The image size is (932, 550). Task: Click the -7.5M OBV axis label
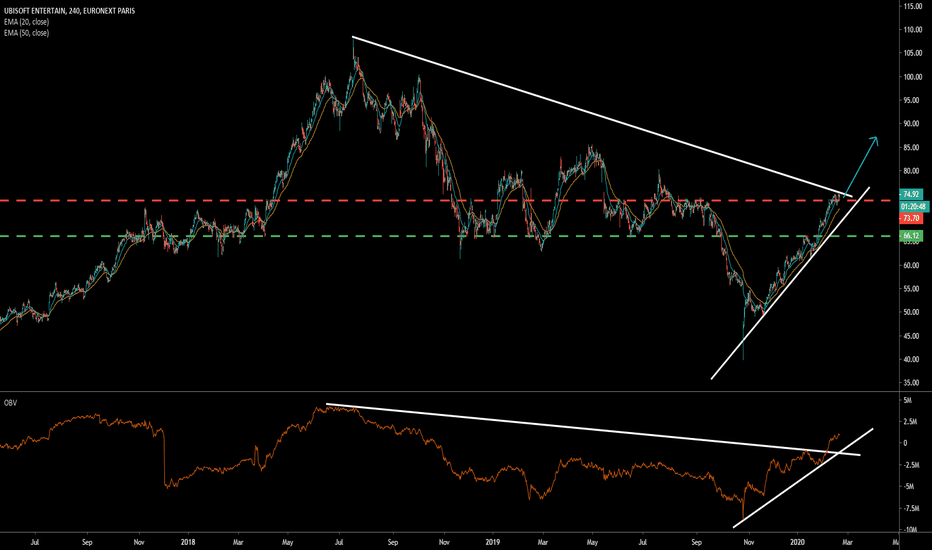911,508
